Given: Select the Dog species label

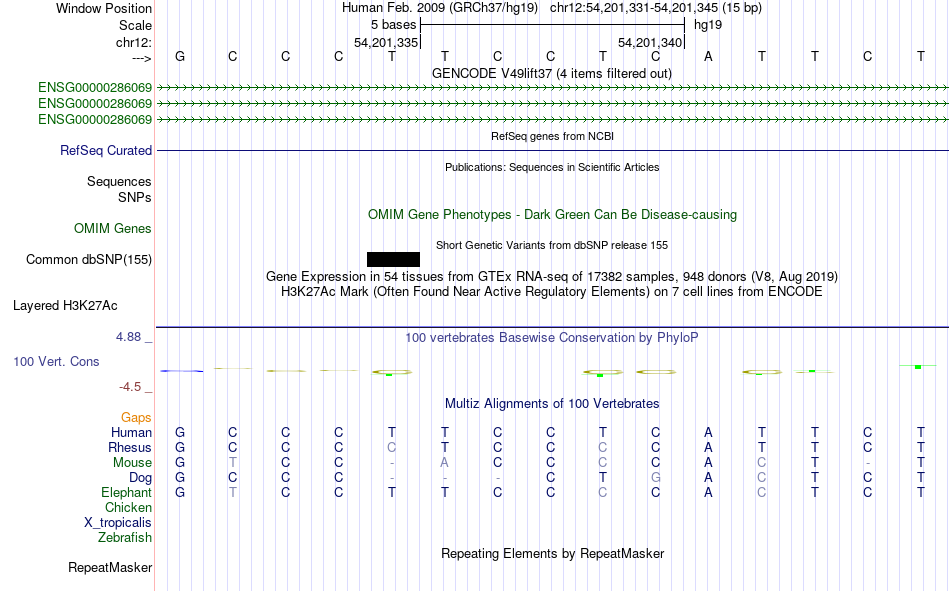Looking at the screenshot, I should point(141,478).
